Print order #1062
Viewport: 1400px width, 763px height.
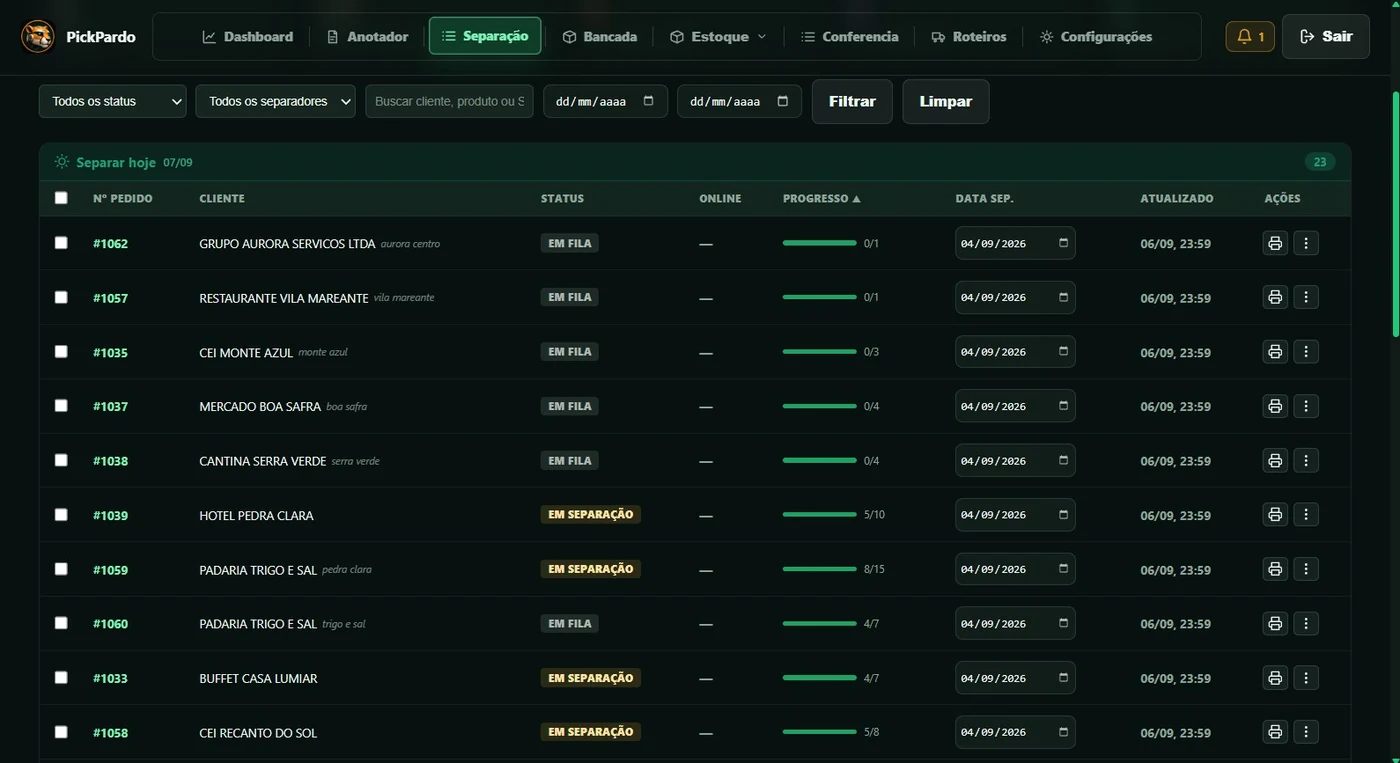[1275, 243]
